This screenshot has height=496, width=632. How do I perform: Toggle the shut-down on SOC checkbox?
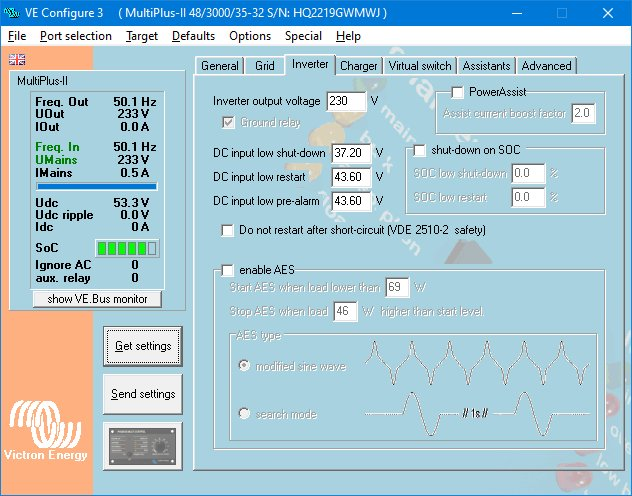(421, 151)
